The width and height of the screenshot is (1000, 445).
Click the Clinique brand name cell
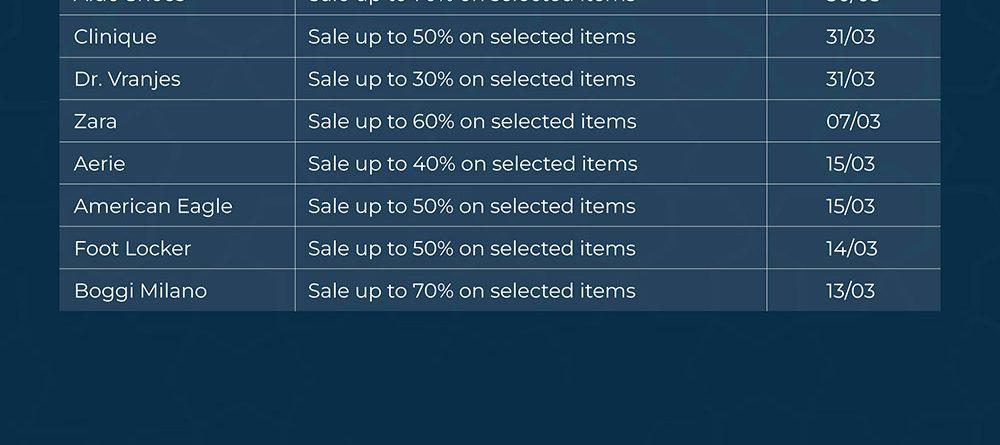pos(115,37)
